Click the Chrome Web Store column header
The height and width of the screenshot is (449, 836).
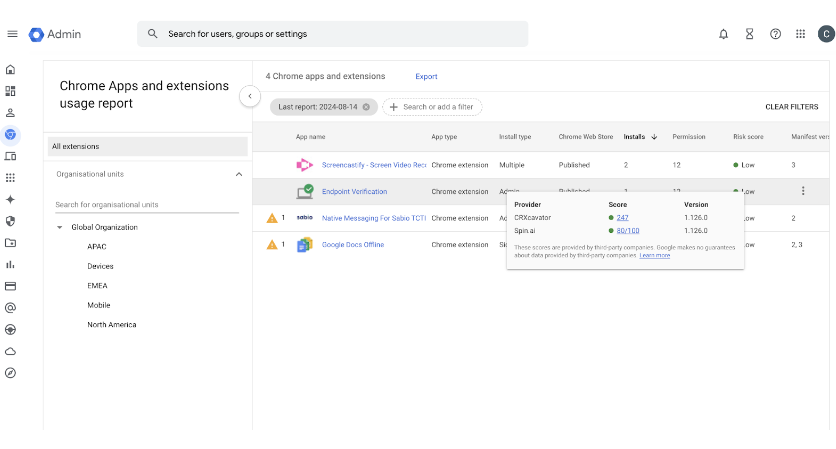[x=585, y=137]
